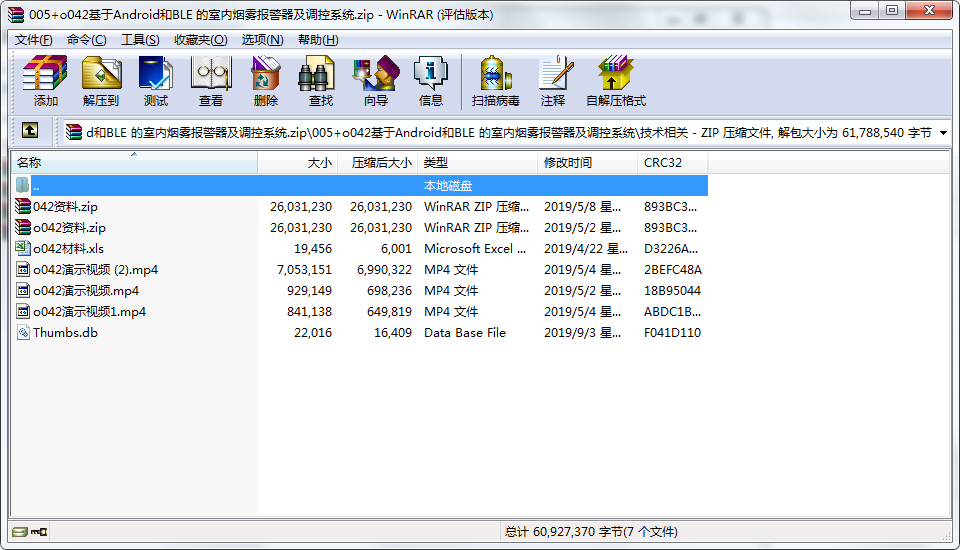The image size is (960, 550).
Task: Click the o042演示视频 (2).mp4 video icon
Action: pyautogui.click(x=23, y=269)
